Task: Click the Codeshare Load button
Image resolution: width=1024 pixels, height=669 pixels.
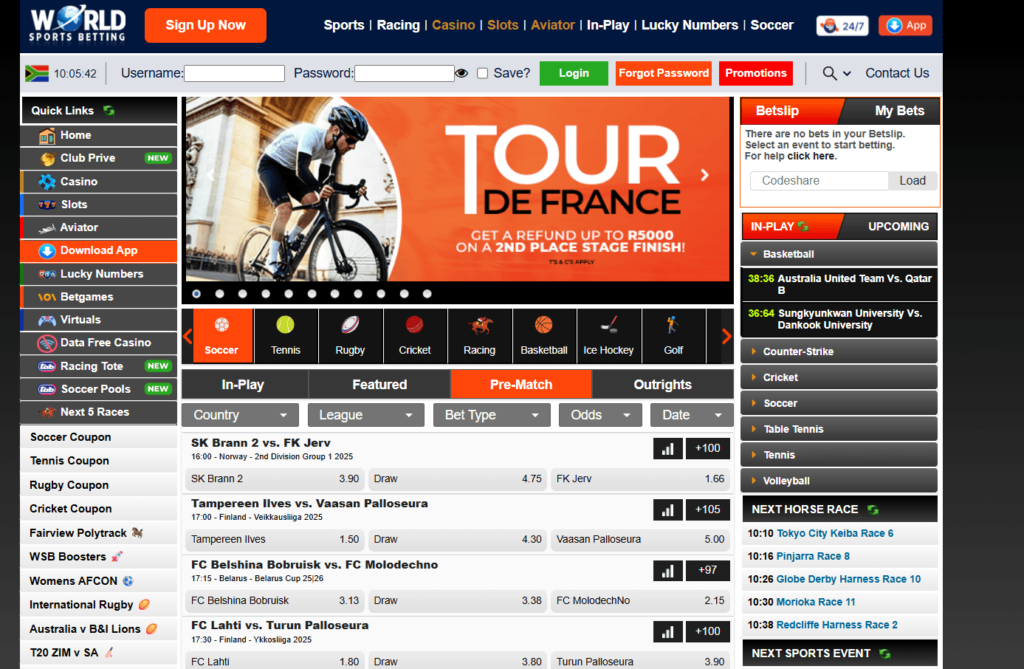Action: pos(912,181)
